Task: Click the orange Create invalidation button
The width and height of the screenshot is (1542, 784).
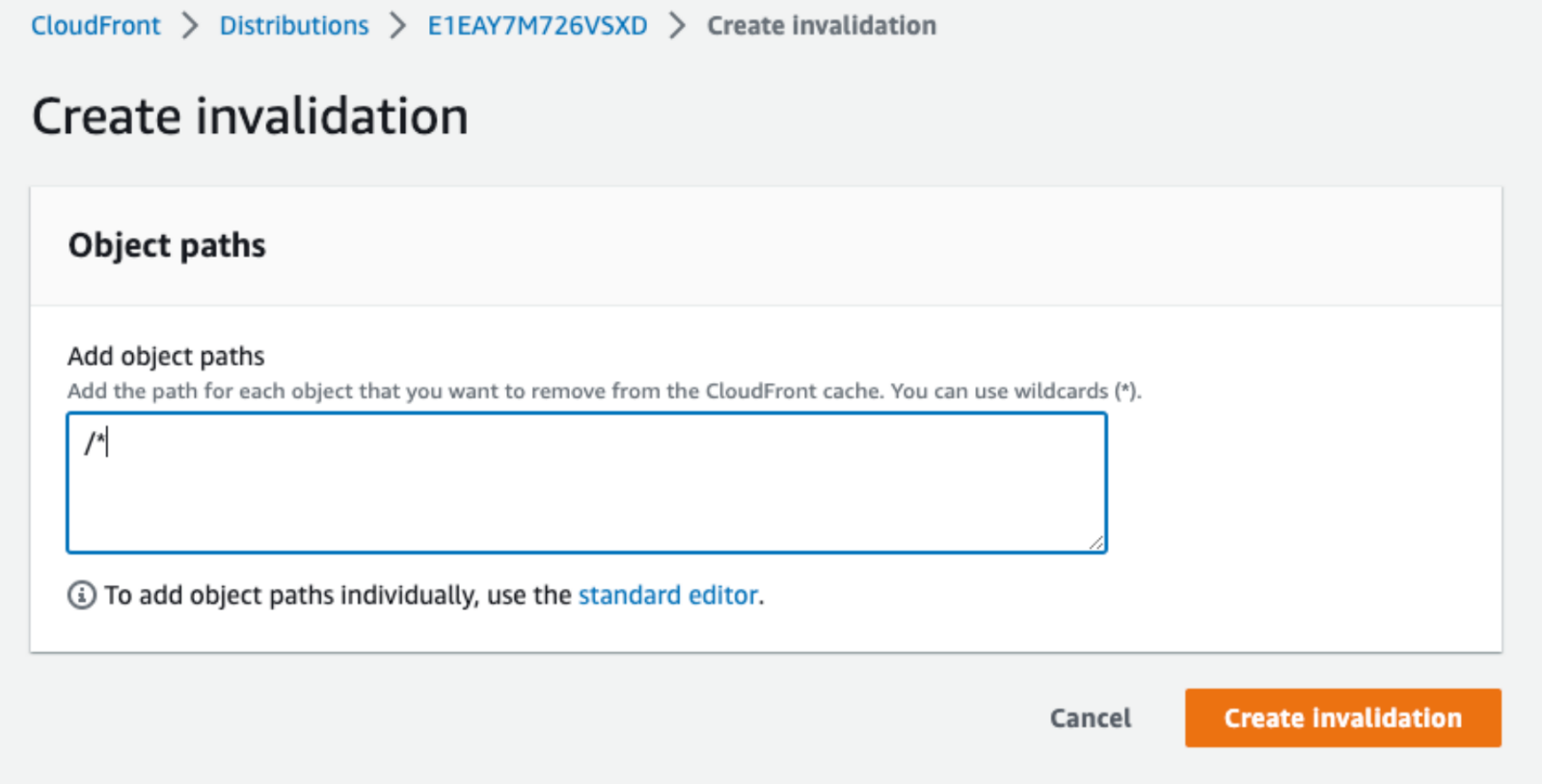Action: (x=1342, y=718)
